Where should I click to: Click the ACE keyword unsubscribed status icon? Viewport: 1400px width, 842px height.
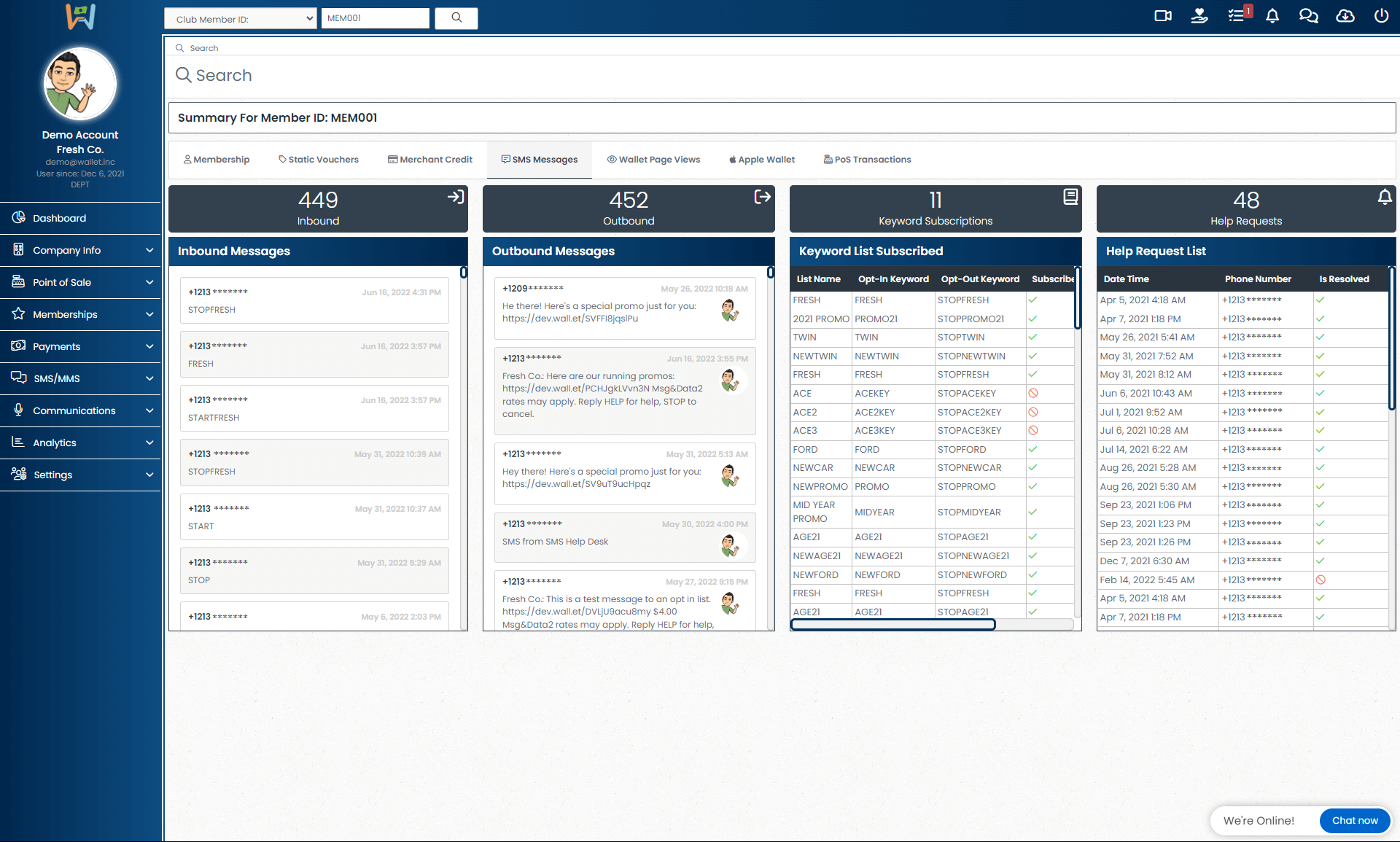tap(1033, 394)
